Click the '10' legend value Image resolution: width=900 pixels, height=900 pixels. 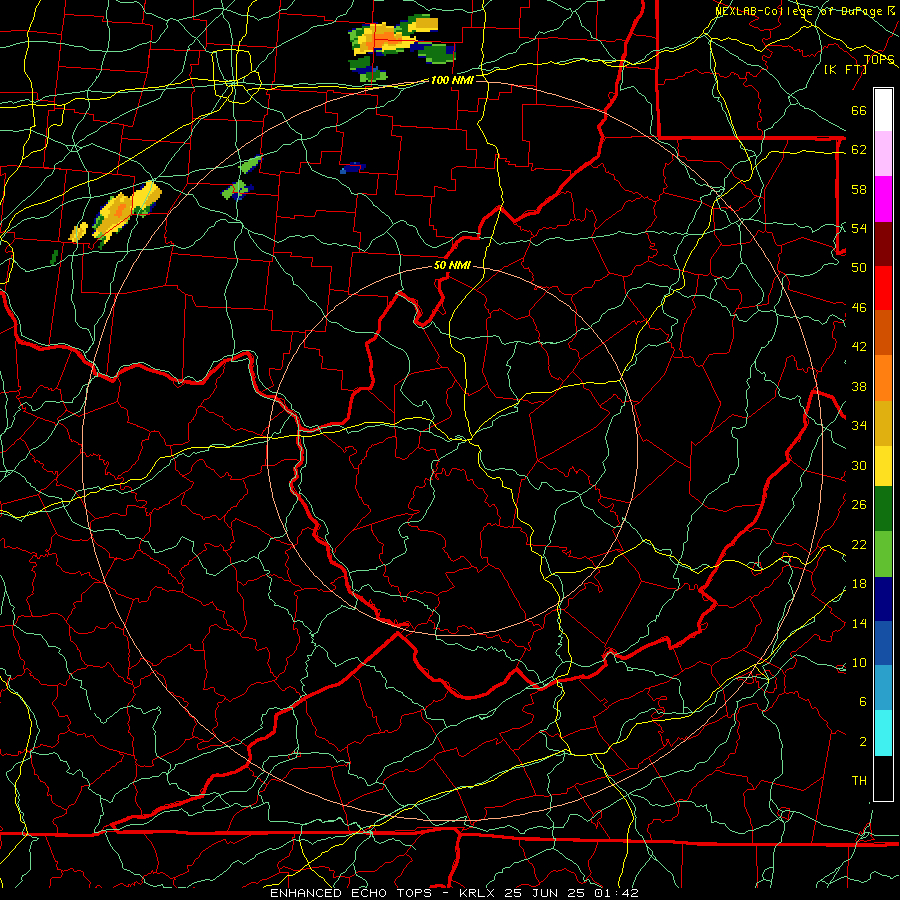[x=859, y=662]
